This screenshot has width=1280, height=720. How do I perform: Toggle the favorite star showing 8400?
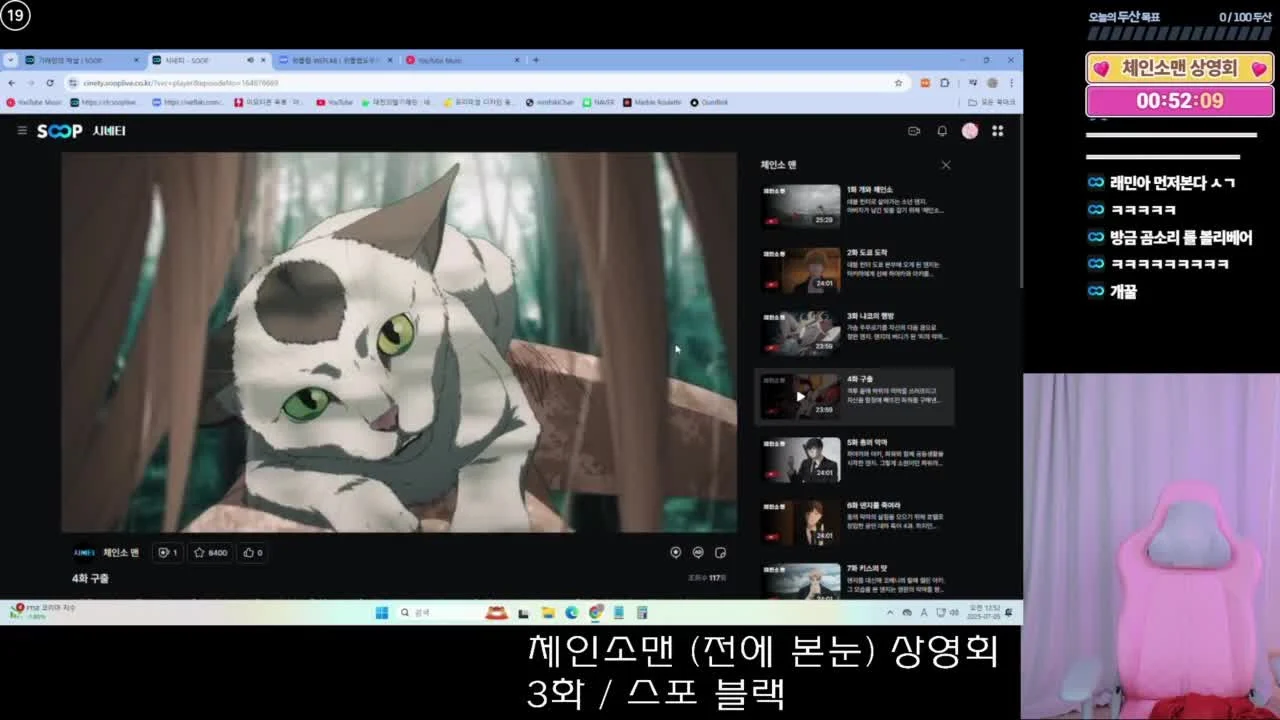coord(209,552)
